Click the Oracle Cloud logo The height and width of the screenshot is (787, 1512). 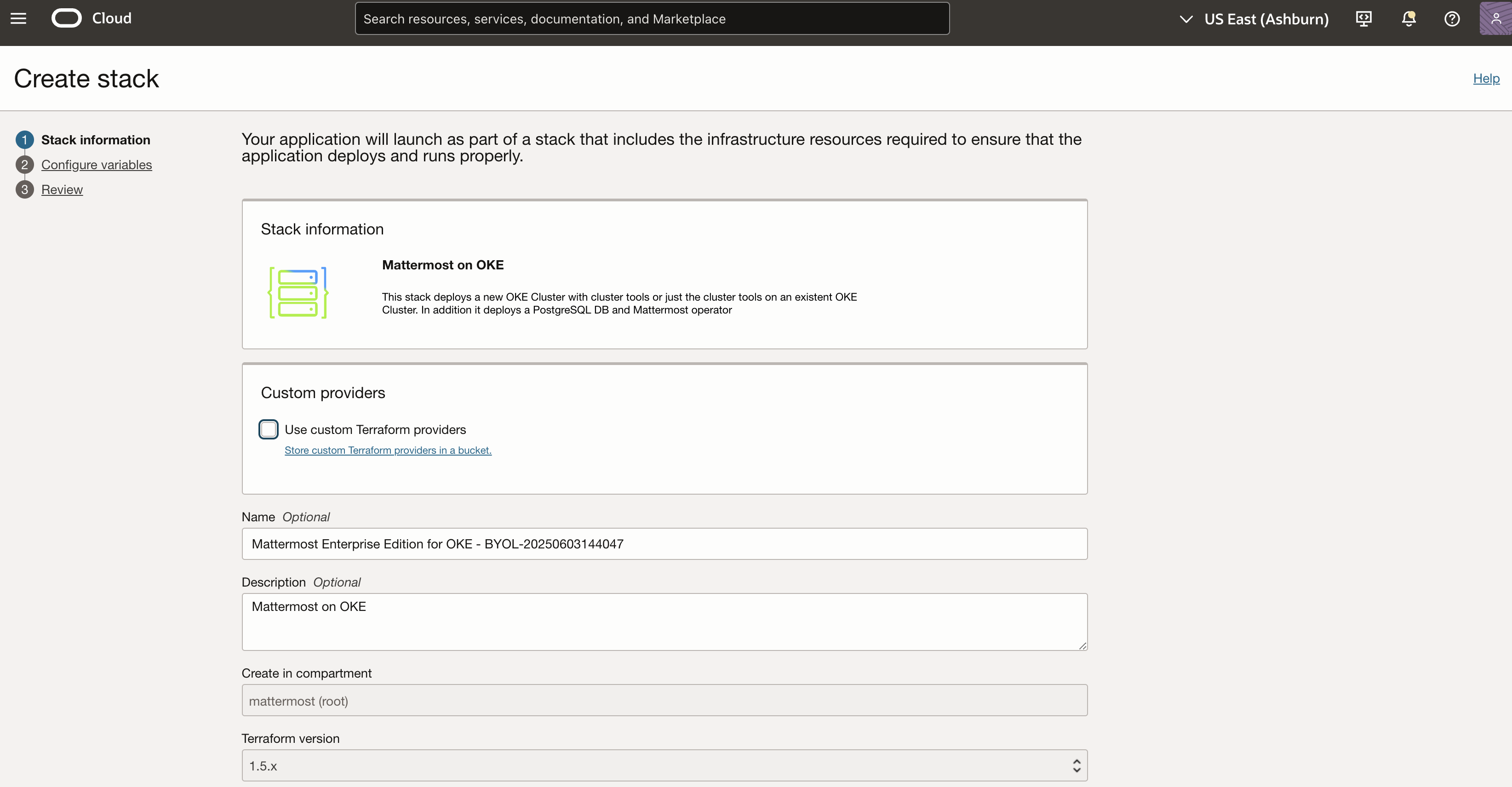[66, 17]
